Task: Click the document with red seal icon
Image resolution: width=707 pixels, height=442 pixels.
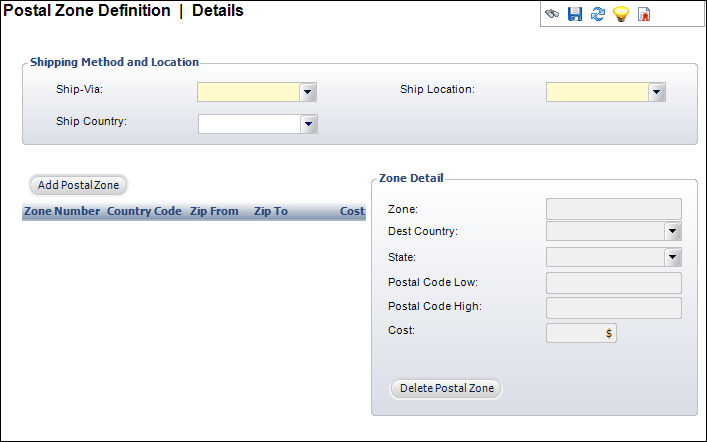Action: (x=644, y=15)
